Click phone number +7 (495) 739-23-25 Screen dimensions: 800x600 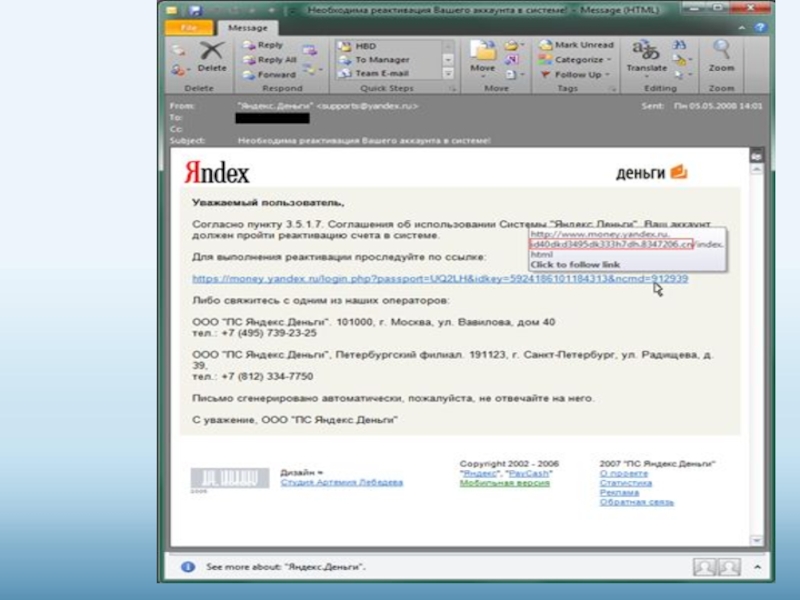coord(269,333)
